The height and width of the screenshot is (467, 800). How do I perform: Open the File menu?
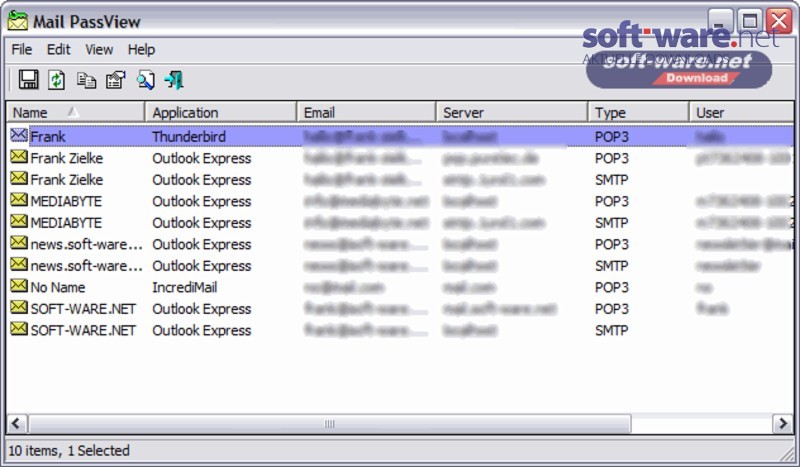tap(22, 50)
